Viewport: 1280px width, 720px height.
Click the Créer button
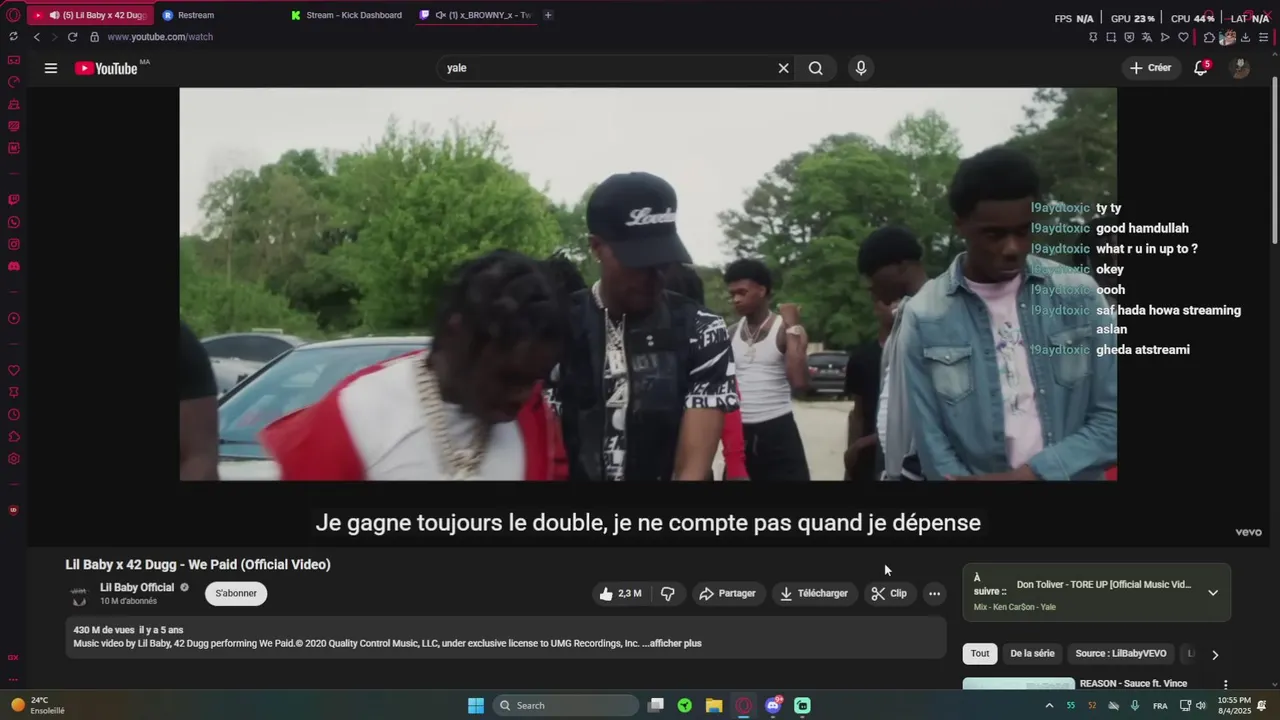tap(1150, 68)
